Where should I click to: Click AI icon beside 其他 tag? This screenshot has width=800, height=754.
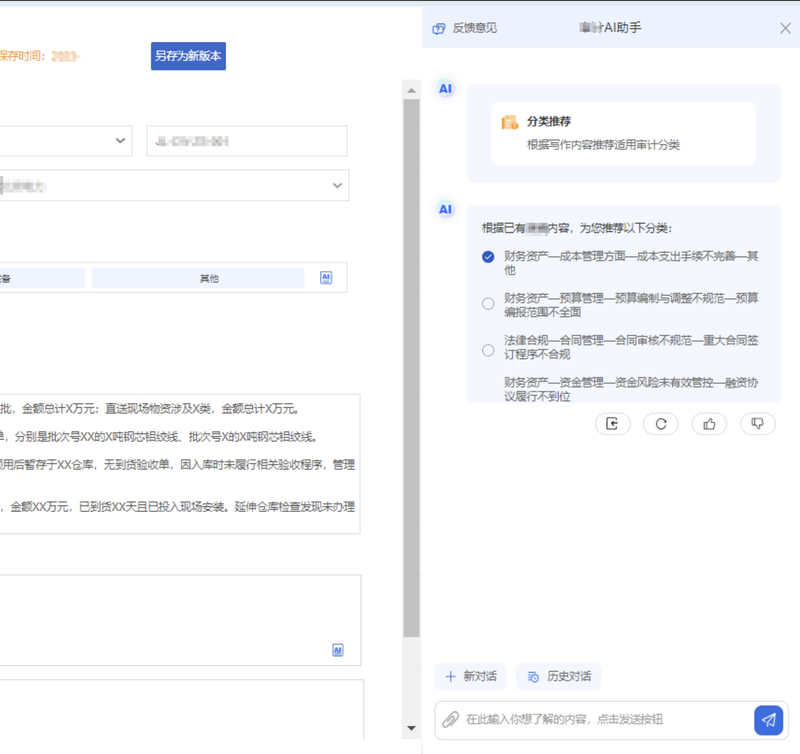click(326, 278)
